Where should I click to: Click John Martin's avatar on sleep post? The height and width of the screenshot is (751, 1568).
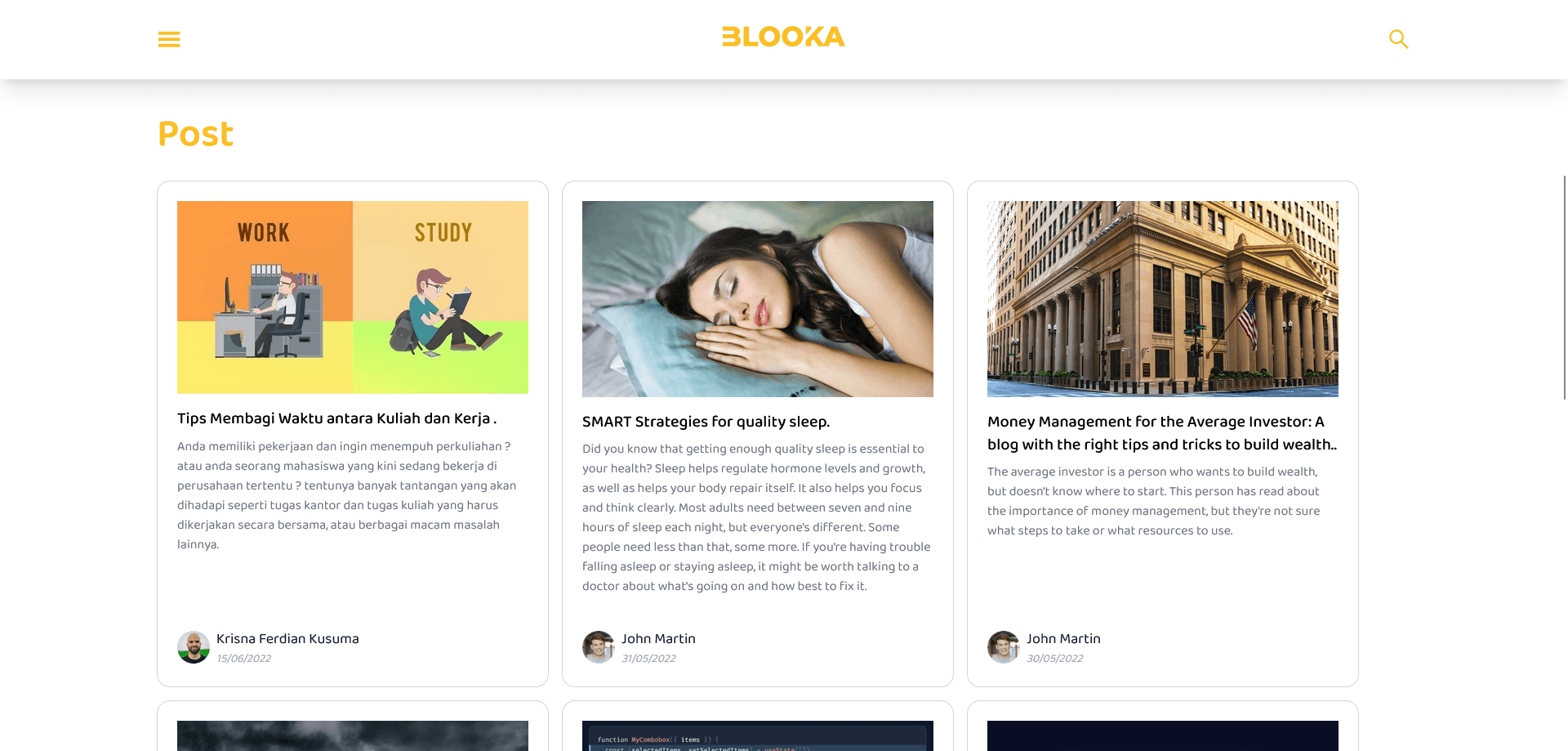point(599,647)
